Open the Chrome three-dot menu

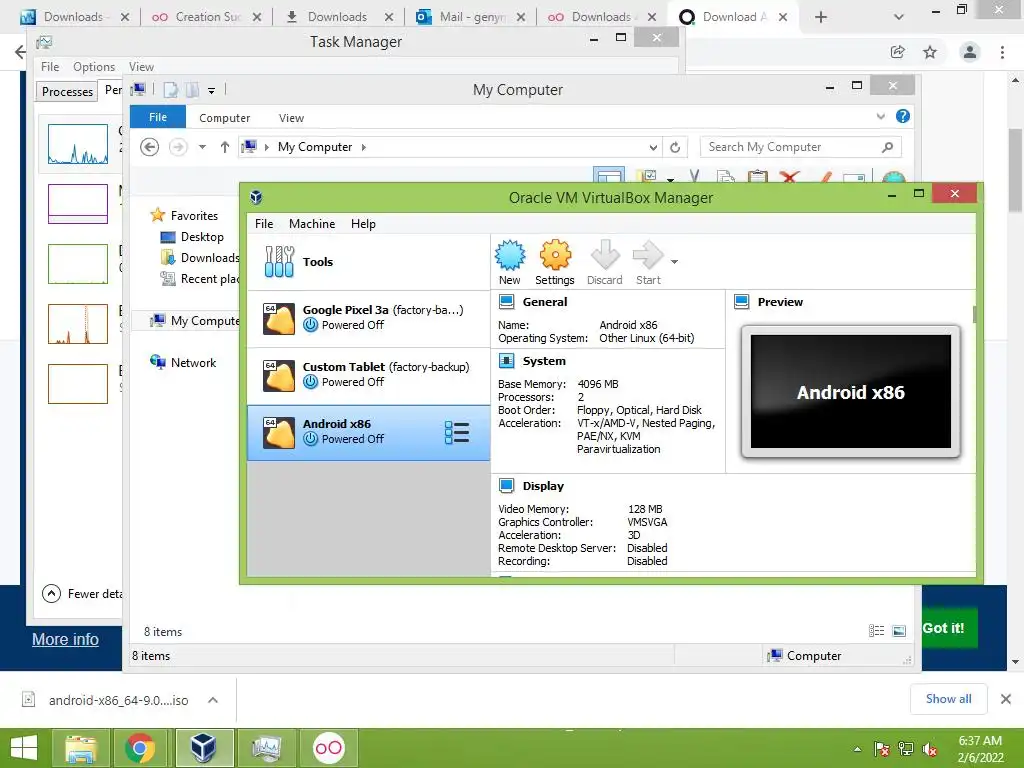pyautogui.click(x=1002, y=52)
